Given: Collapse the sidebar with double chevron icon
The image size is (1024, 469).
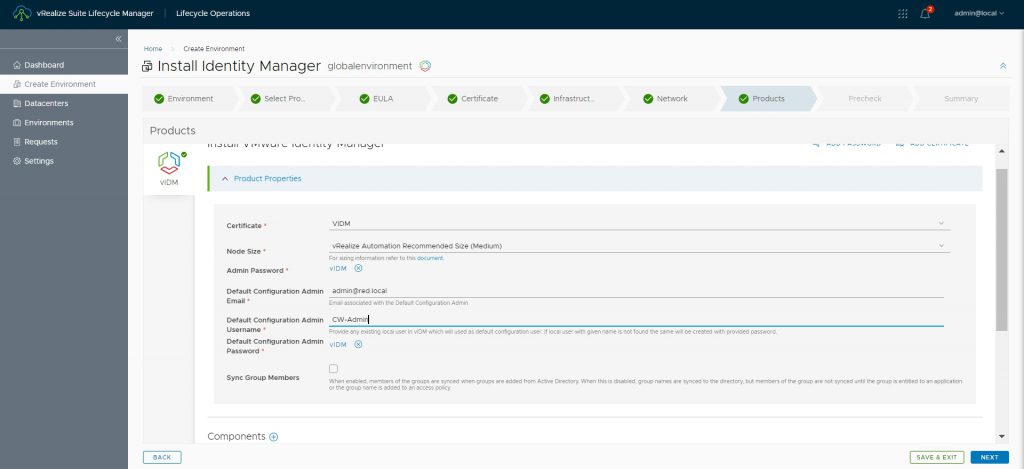Looking at the screenshot, I should (x=118, y=39).
